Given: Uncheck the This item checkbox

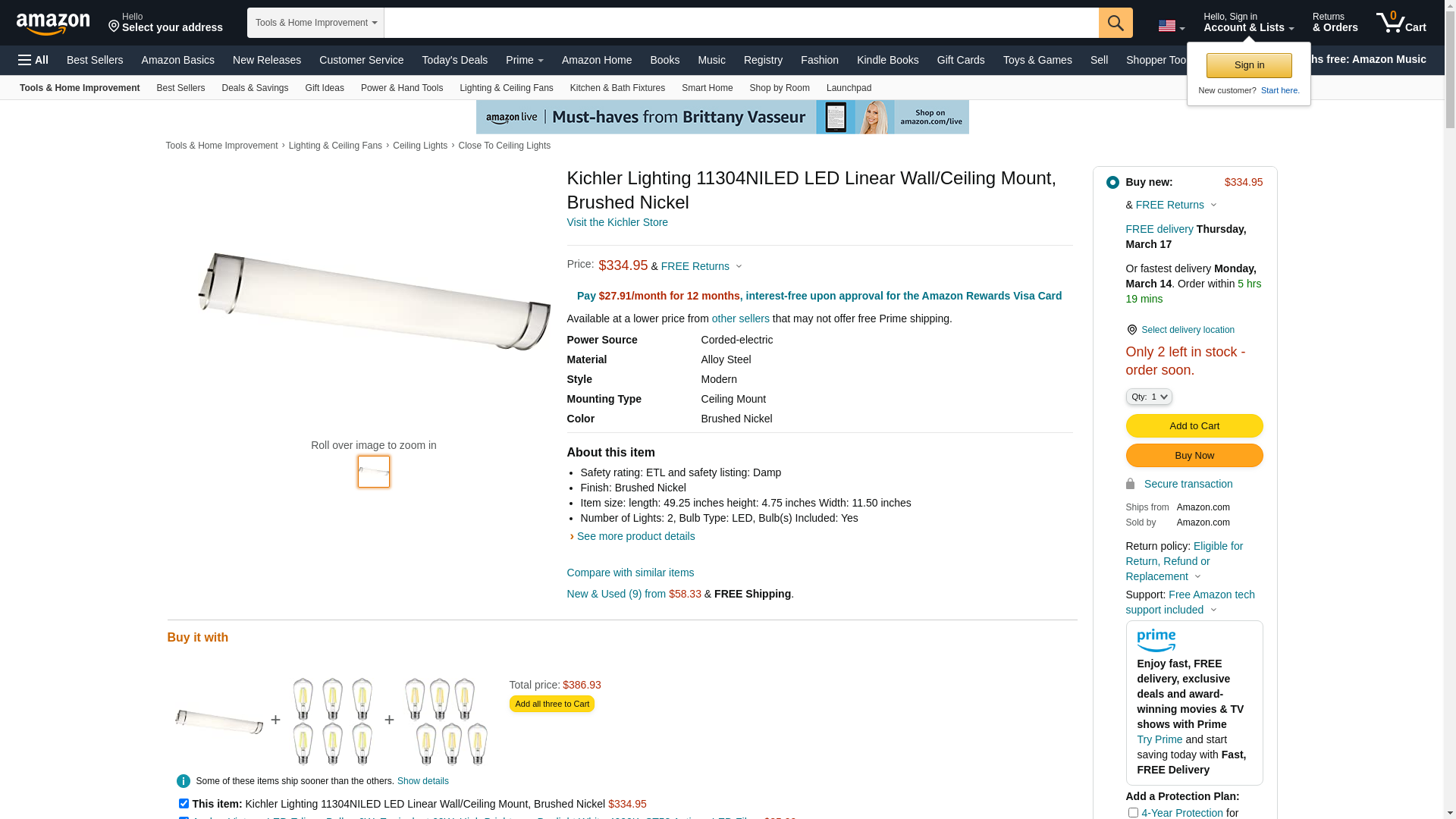Looking at the screenshot, I should point(184,803).
